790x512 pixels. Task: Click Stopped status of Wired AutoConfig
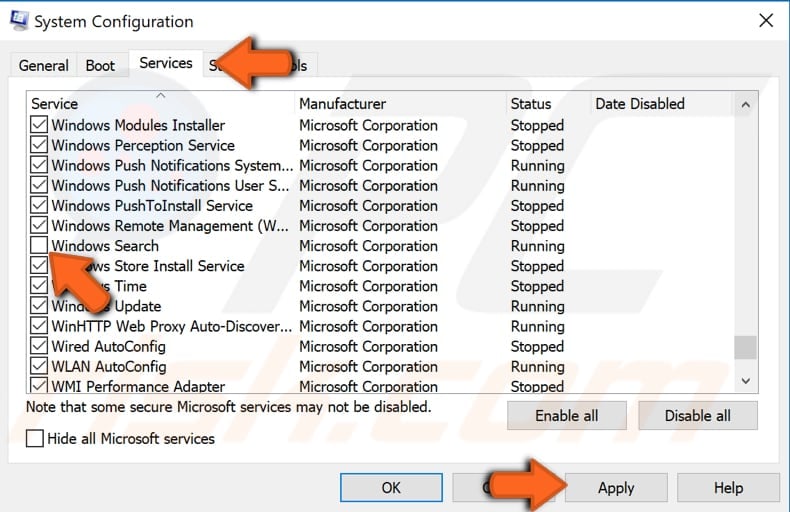click(x=537, y=347)
